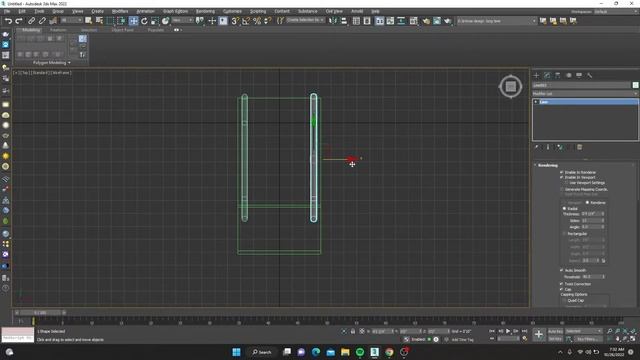The width and height of the screenshot is (640, 360).
Task: Open the Create Selection Set dropdown
Action: [x=305, y=20]
